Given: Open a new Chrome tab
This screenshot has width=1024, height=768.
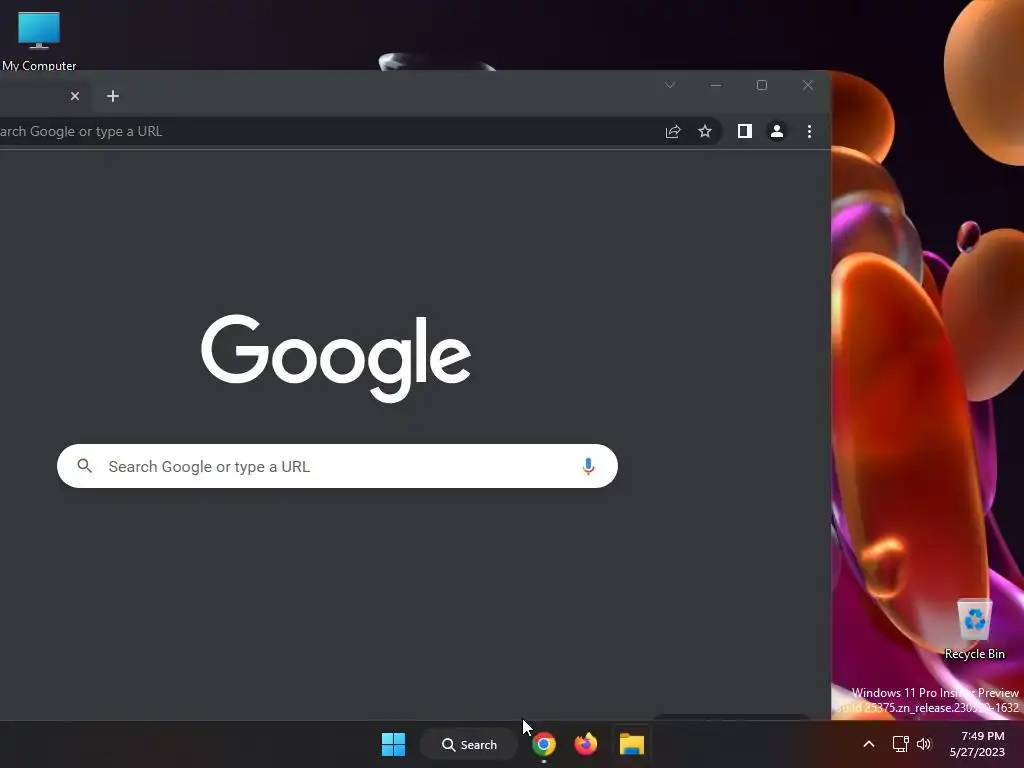Looking at the screenshot, I should (113, 96).
